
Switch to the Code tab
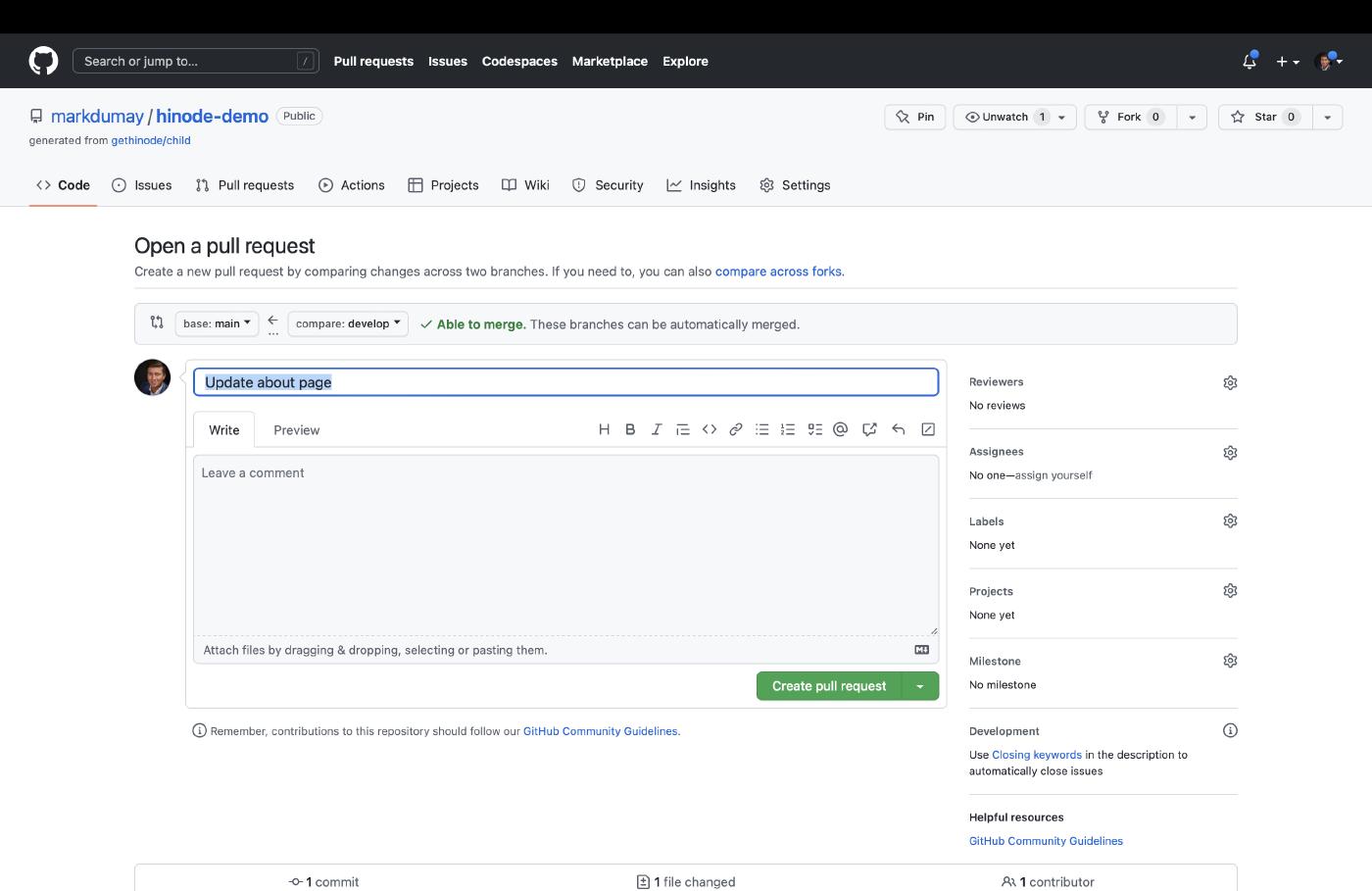(x=63, y=185)
